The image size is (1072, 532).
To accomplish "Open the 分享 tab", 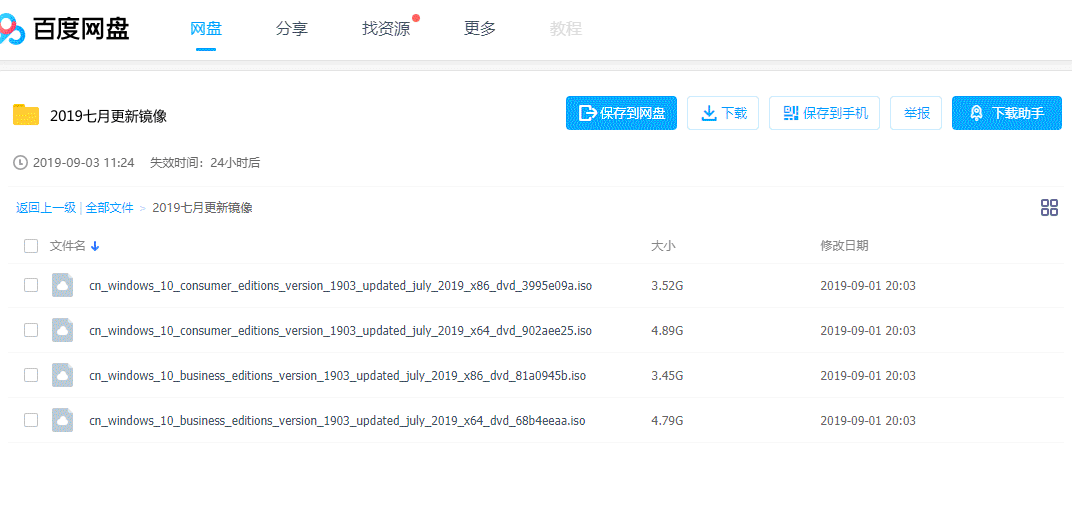I will click(292, 29).
